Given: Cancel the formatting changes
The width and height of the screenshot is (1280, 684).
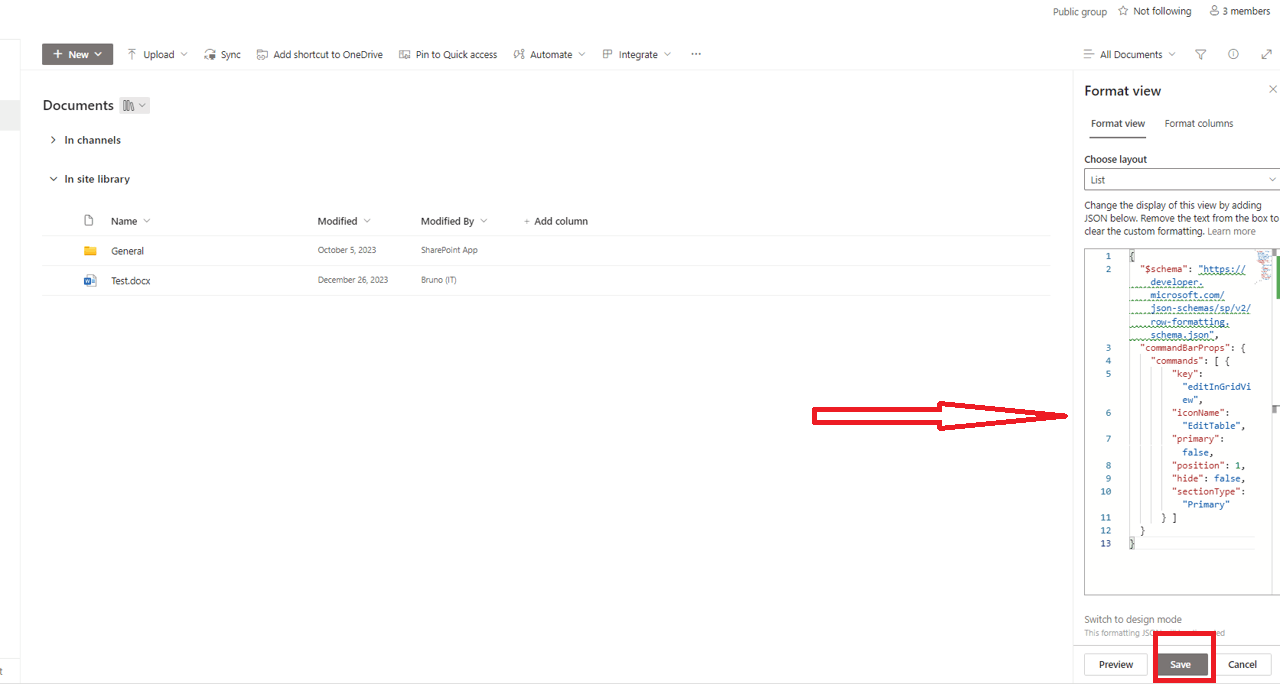Looking at the screenshot, I should tap(1242, 664).
